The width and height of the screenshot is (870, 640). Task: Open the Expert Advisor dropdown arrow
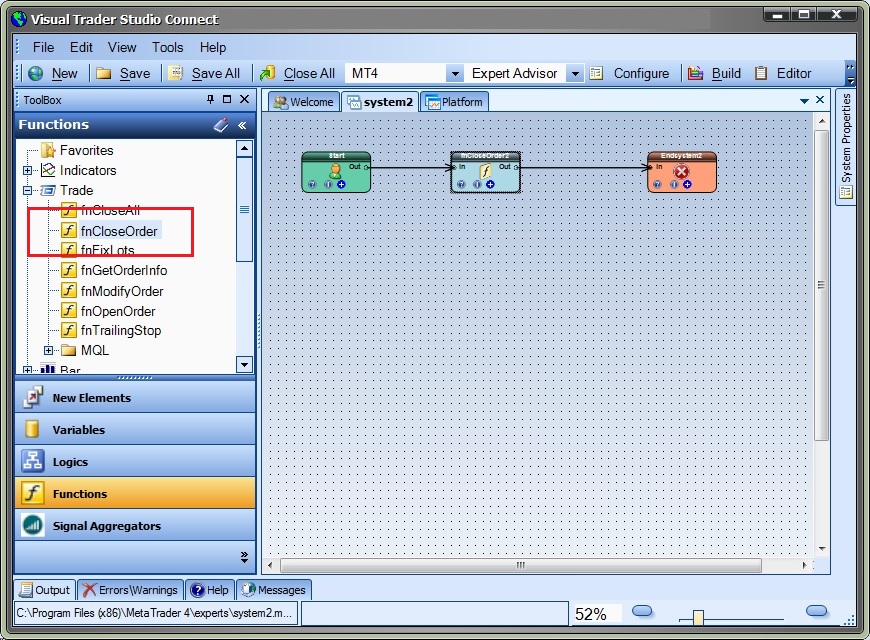tap(575, 73)
